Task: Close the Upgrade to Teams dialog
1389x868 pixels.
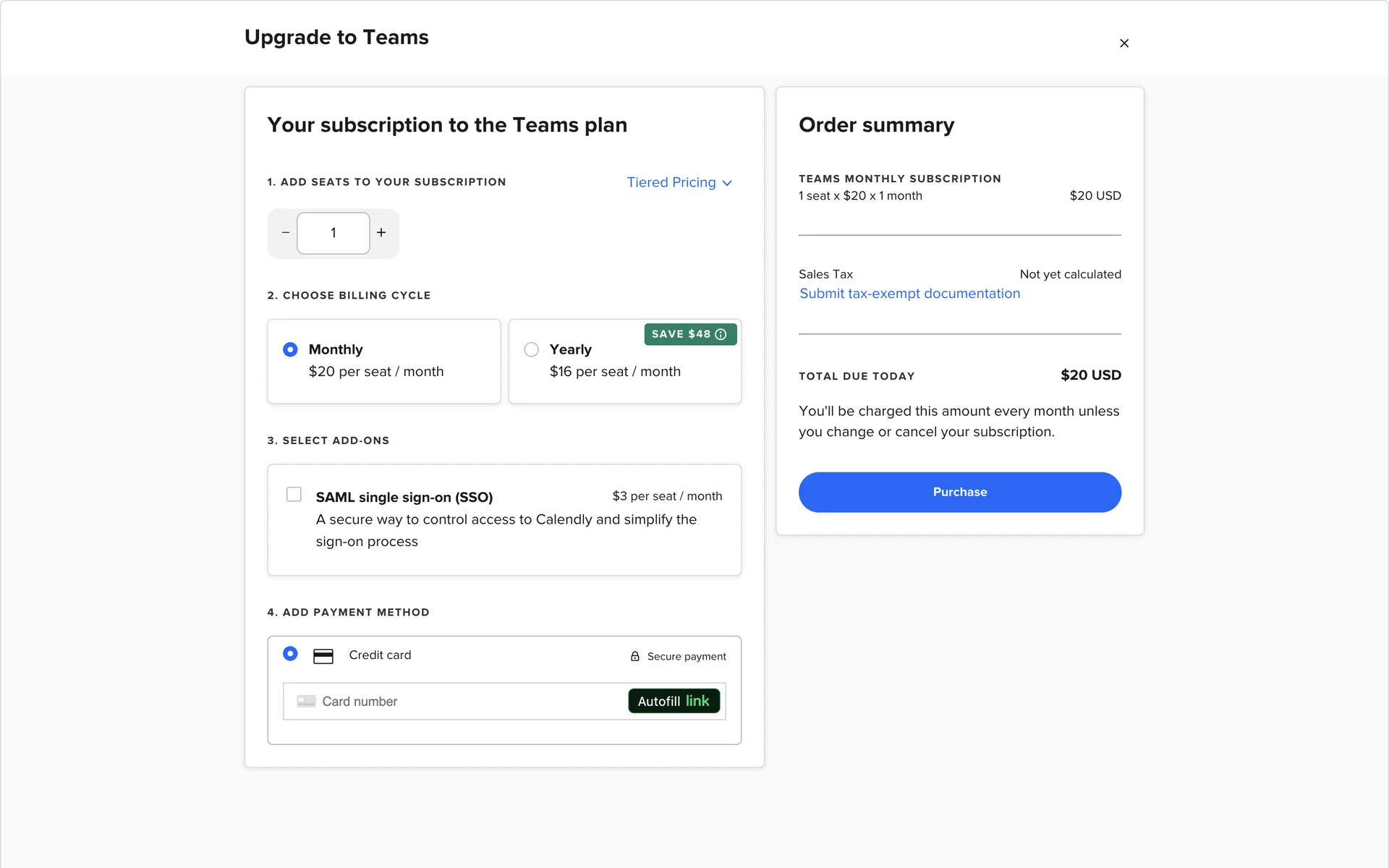Action: [1123, 43]
